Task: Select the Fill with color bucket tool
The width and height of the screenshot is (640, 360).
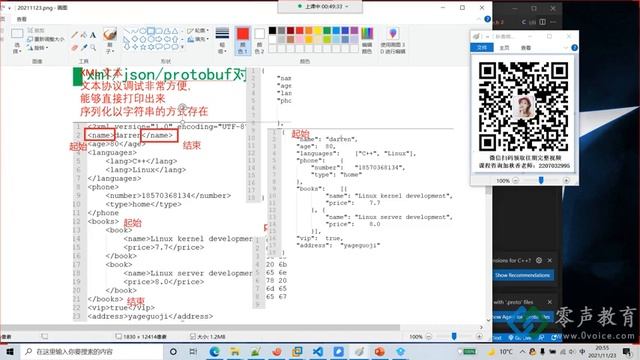Action: pos(84,35)
